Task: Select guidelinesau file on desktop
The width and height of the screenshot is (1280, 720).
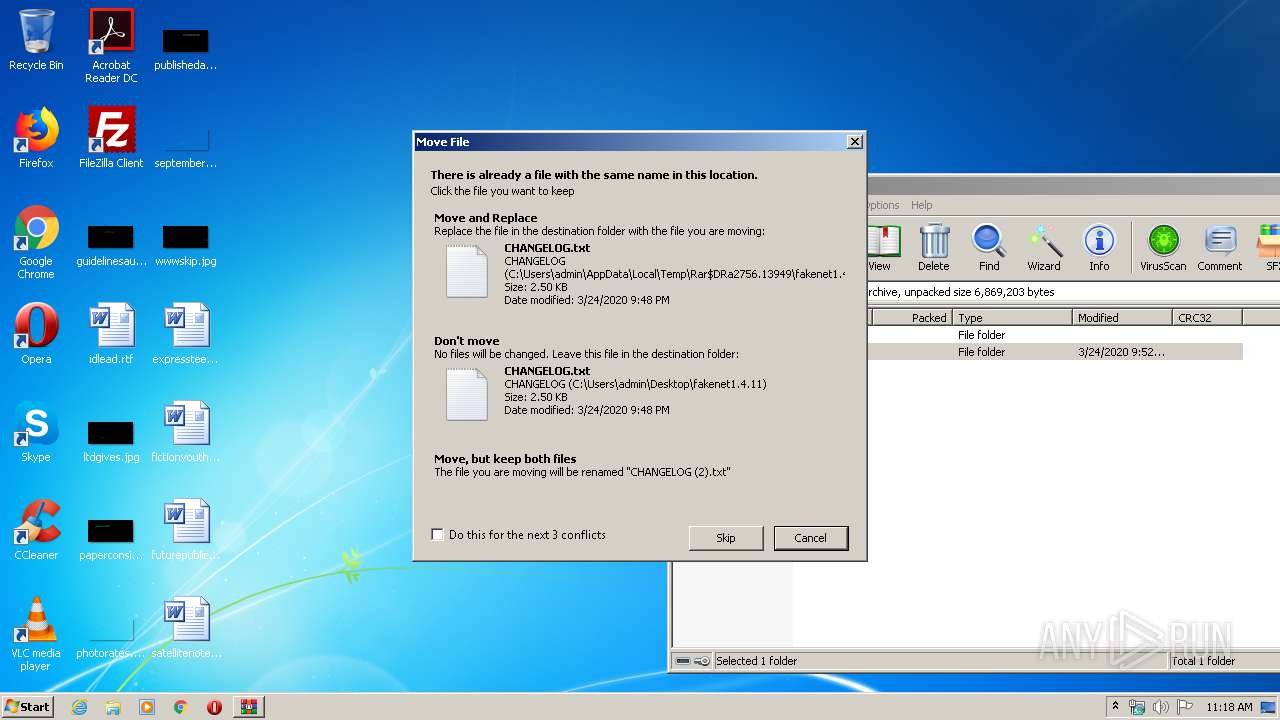Action: (x=111, y=243)
